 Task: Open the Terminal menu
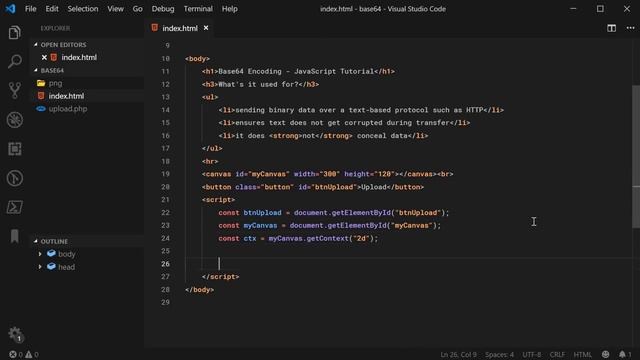tap(198, 9)
